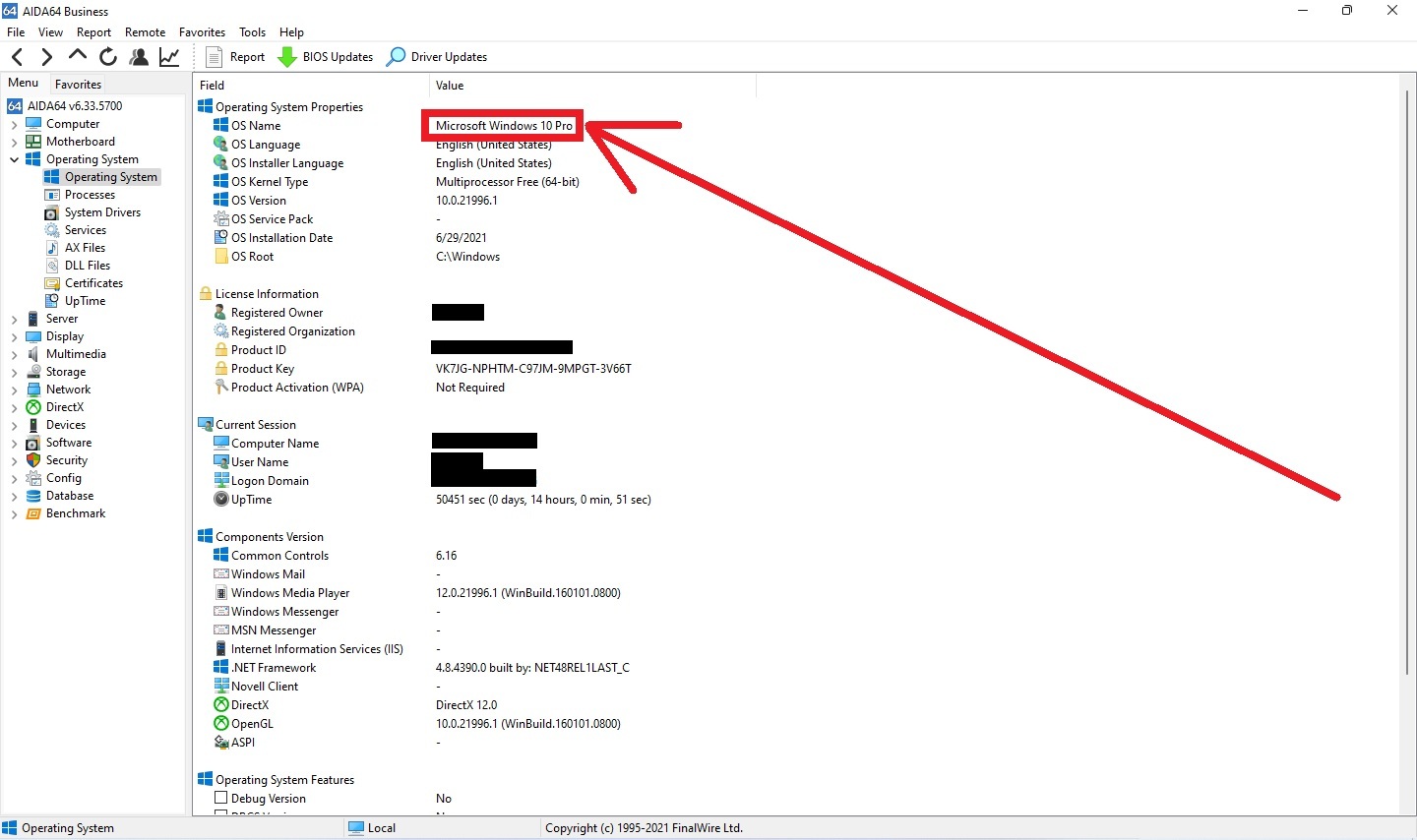This screenshot has height=840, width=1417.
Task: Click the Database icon in tree
Action: point(33,496)
